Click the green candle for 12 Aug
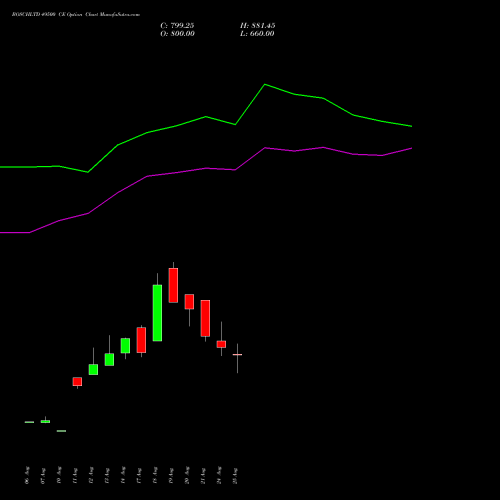The width and height of the screenshot is (500, 500). [x=93, y=369]
